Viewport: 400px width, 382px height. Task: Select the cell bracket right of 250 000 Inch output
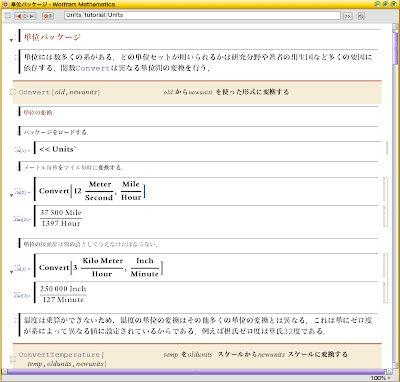(385, 292)
